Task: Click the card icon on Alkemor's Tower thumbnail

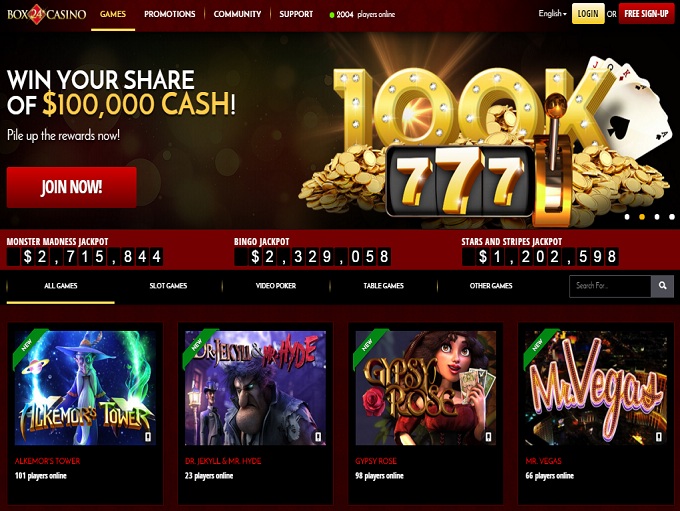Action: pos(148,436)
